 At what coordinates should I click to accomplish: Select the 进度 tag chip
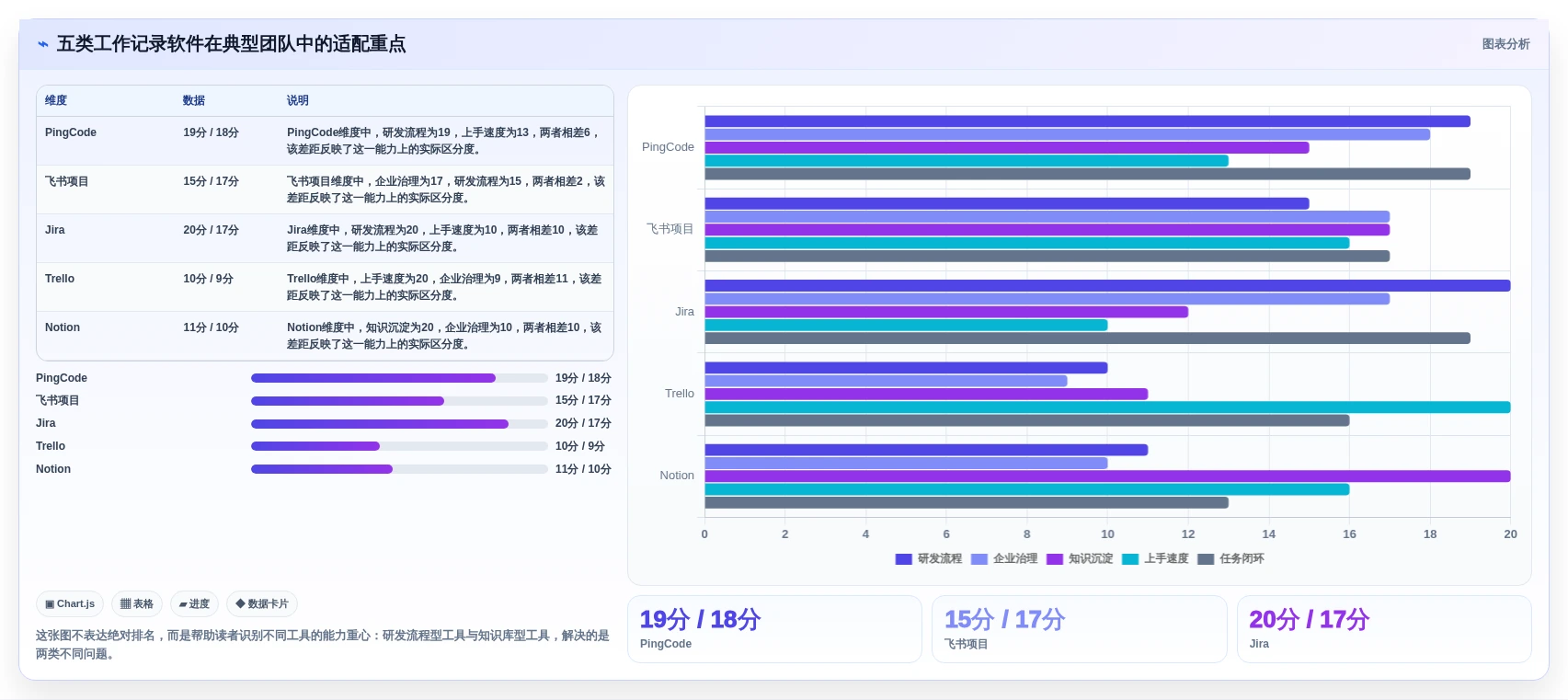click(x=194, y=604)
